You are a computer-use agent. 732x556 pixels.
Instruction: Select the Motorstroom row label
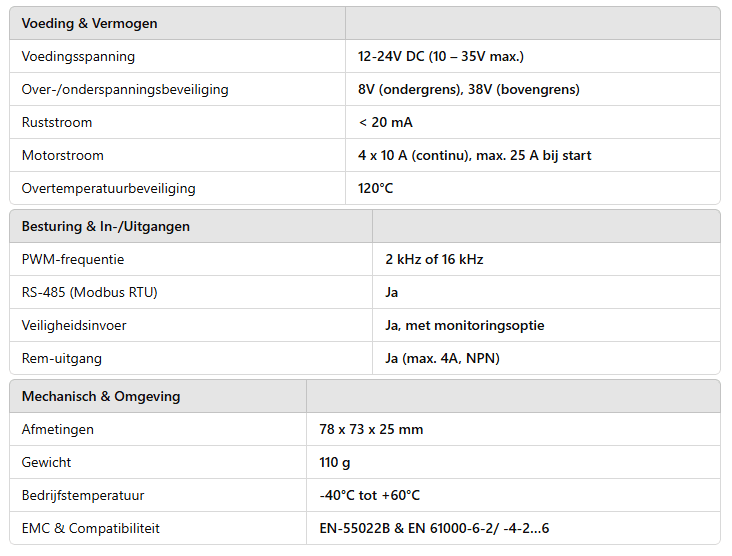click(63, 155)
